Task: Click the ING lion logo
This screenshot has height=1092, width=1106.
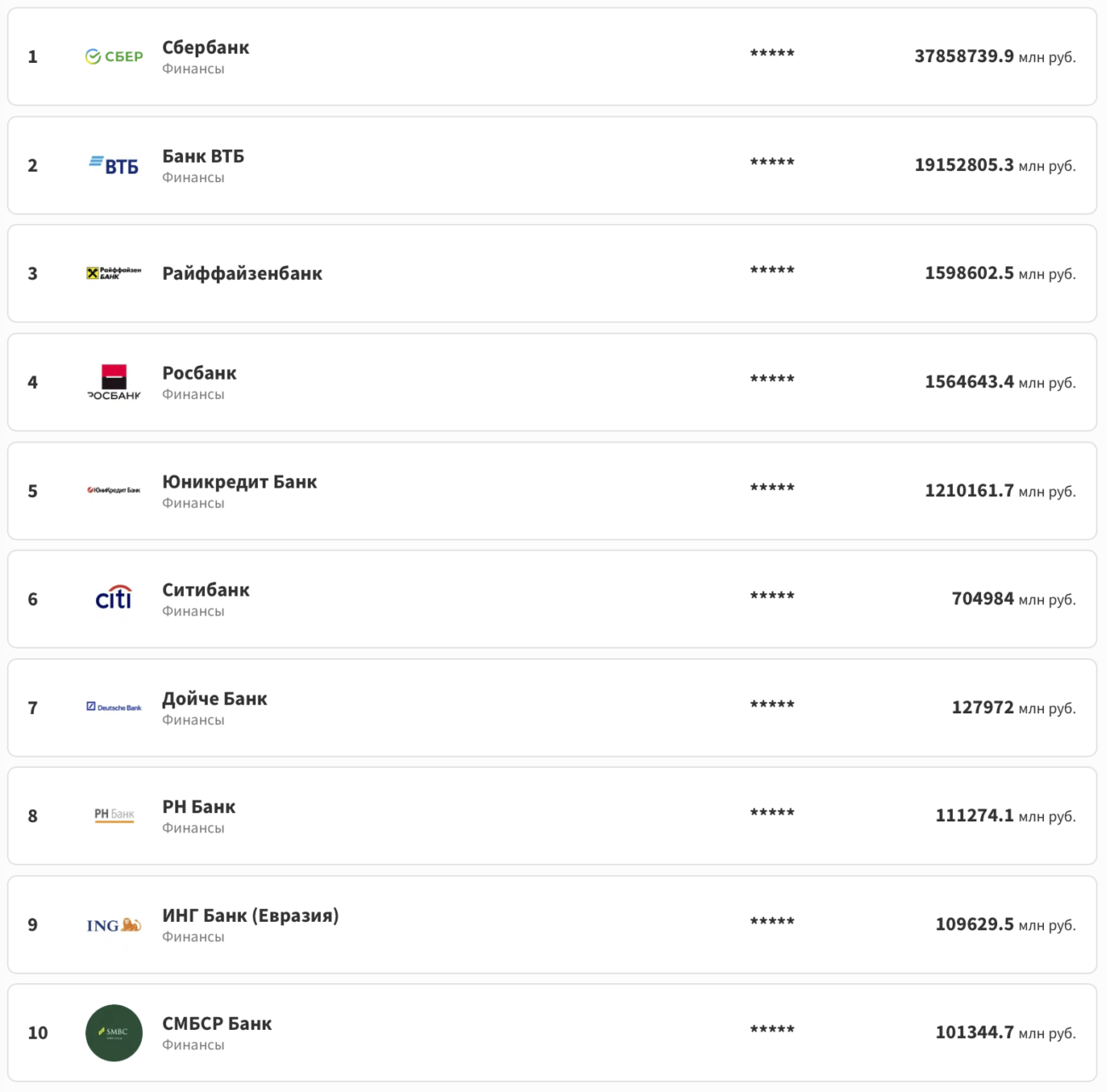Action: tap(114, 925)
